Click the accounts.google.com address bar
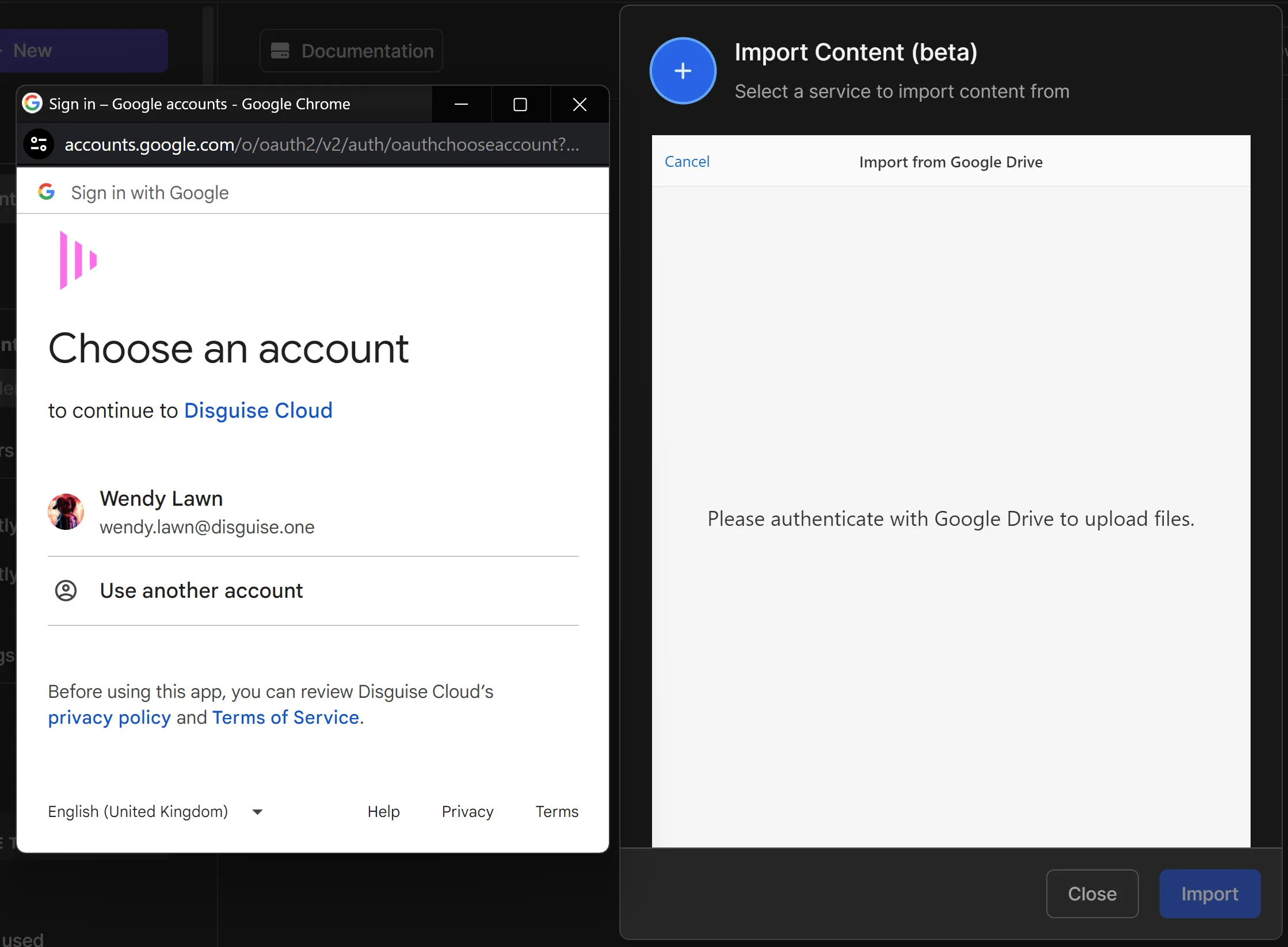This screenshot has height=947, width=1288. click(321, 144)
